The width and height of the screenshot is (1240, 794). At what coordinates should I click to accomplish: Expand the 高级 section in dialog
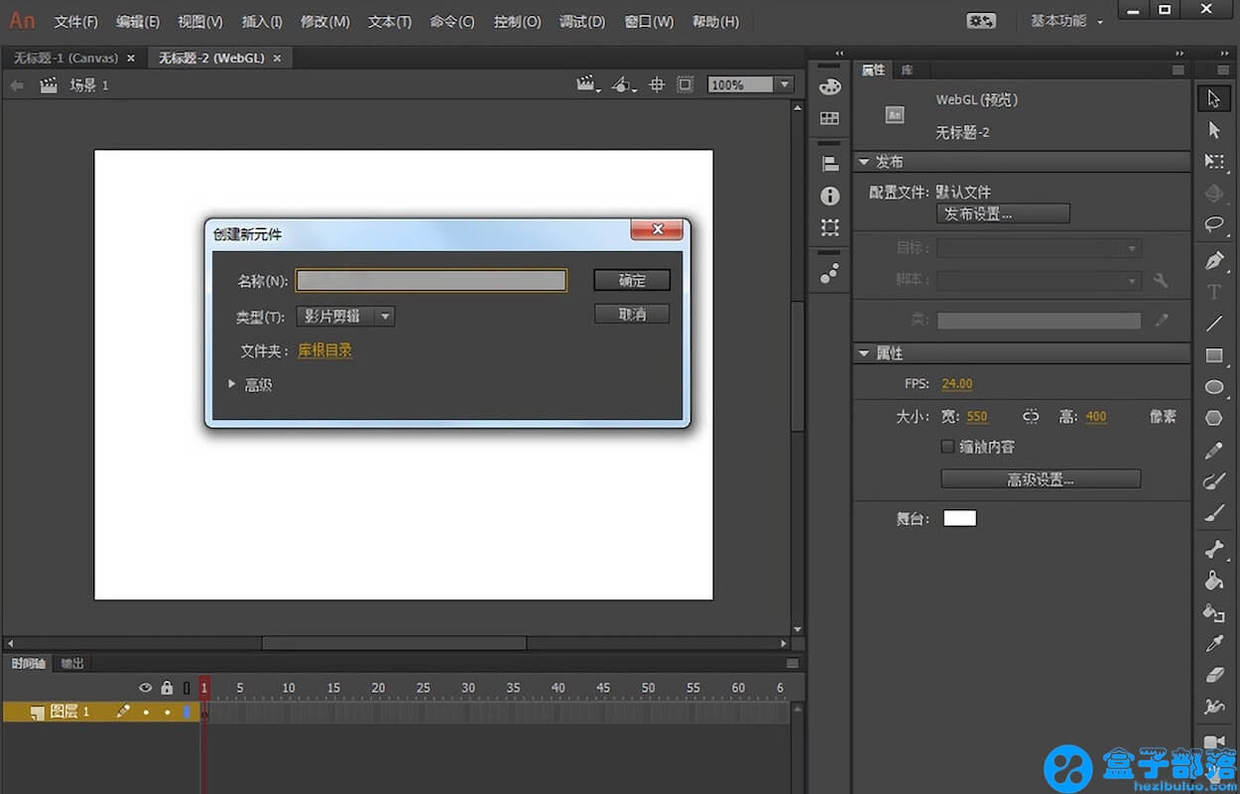coord(233,384)
